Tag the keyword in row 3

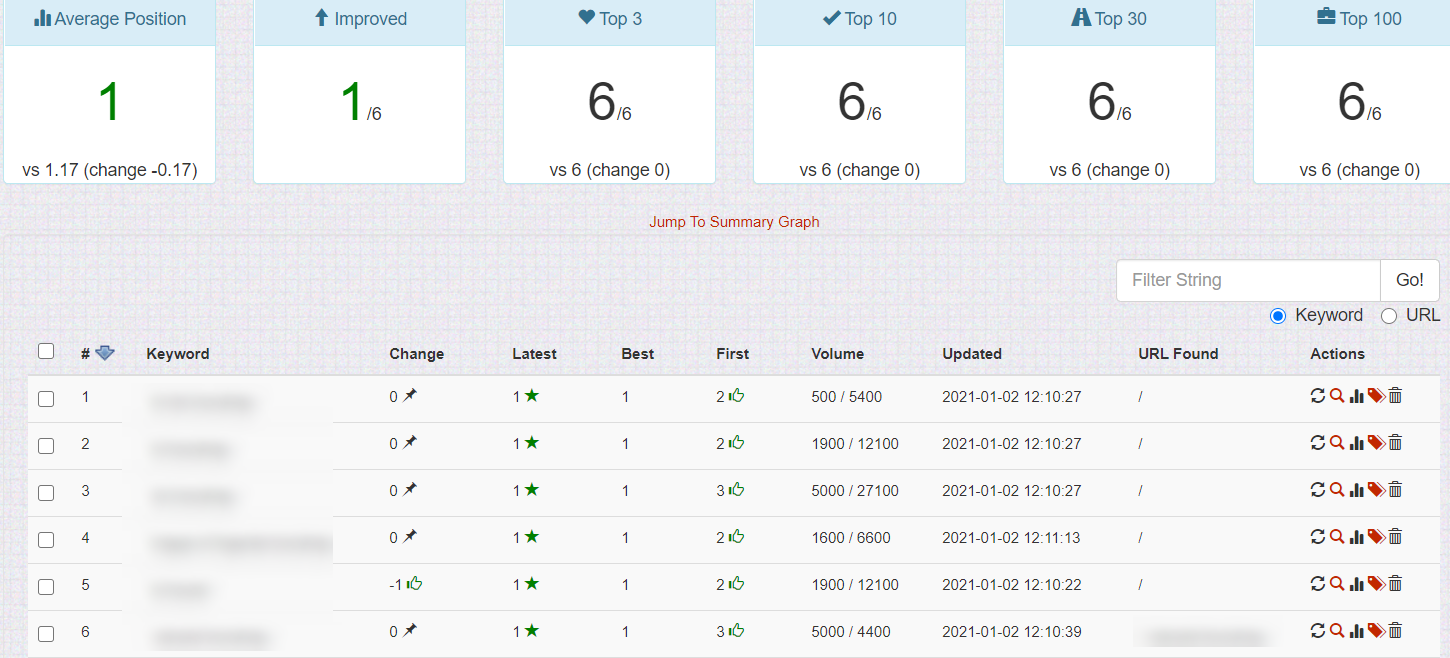[x=1376, y=490]
